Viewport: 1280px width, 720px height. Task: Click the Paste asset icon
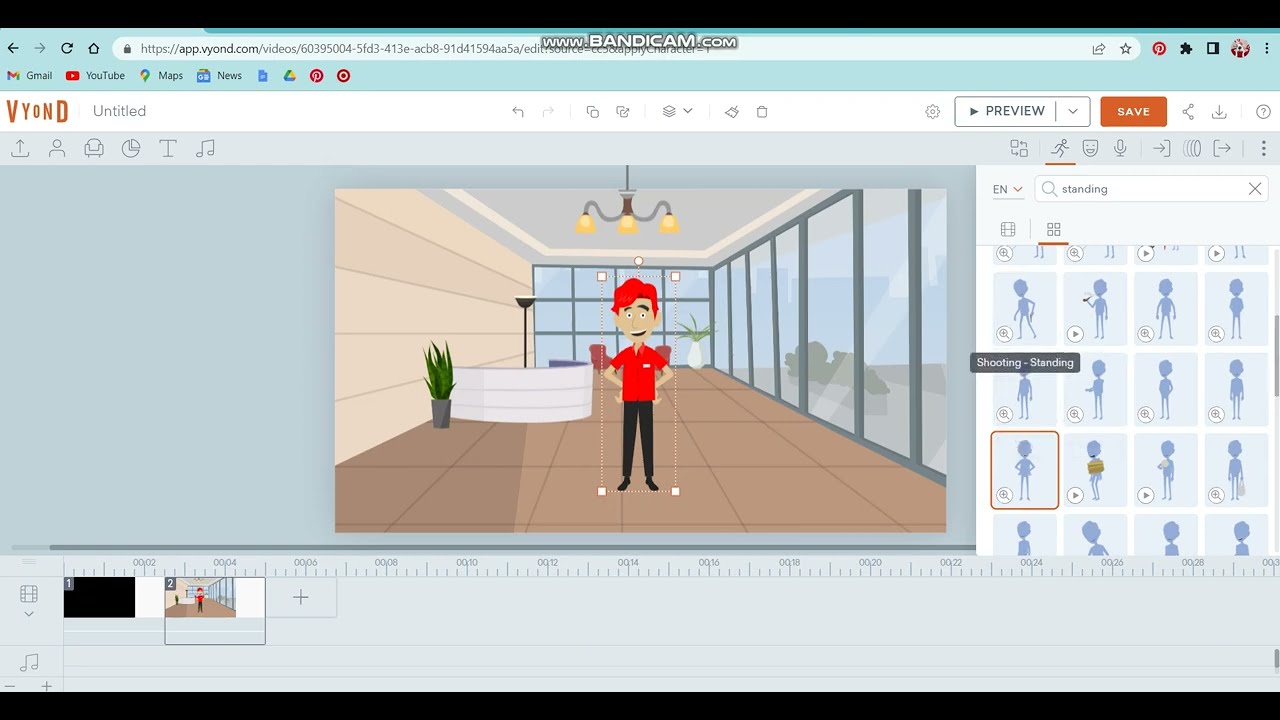coord(623,112)
